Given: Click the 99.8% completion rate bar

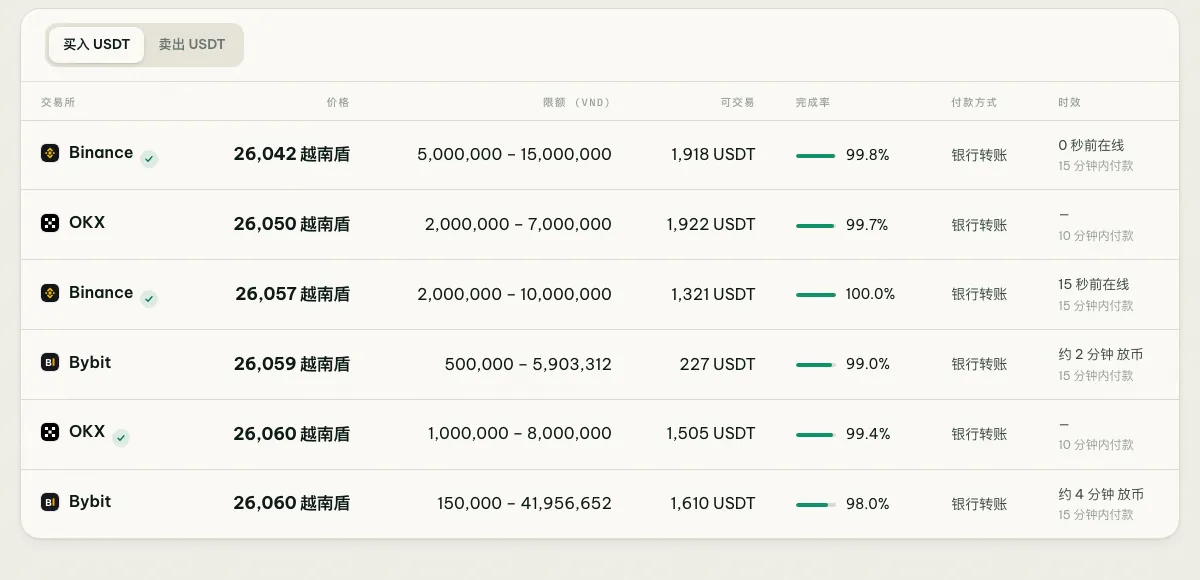Looking at the screenshot, I should (x=815, y=155).
